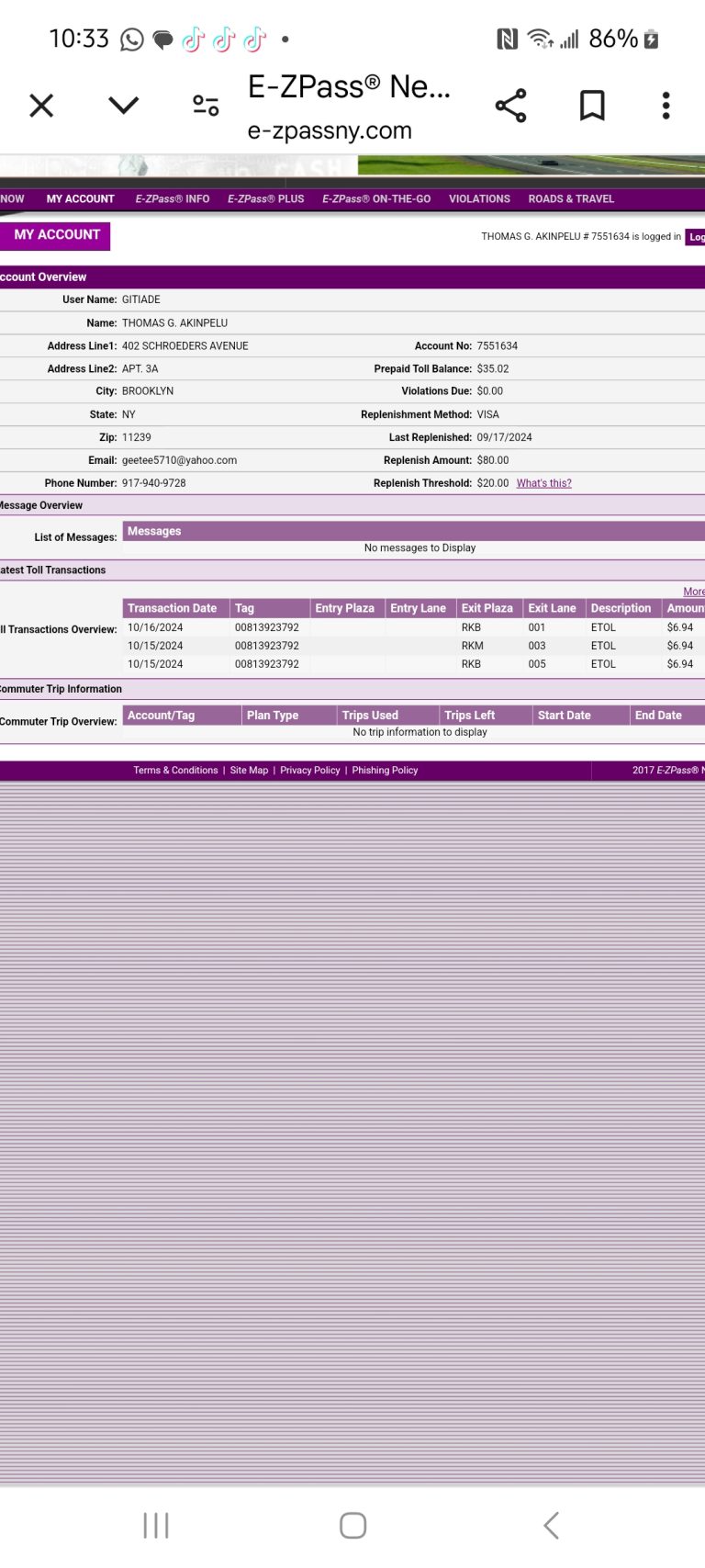
Task: Select exit lane 005 cell
Action: click(x=537, y=664)
